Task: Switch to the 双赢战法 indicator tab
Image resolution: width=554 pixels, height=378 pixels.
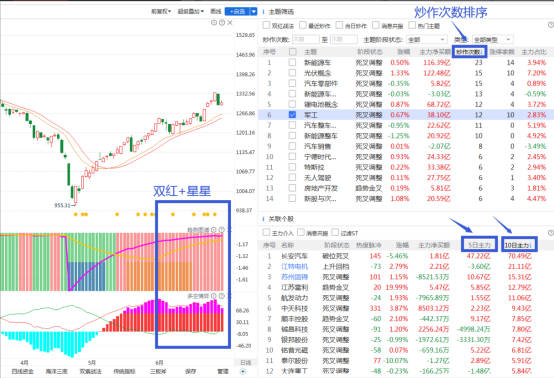Action: click(90, 371)
